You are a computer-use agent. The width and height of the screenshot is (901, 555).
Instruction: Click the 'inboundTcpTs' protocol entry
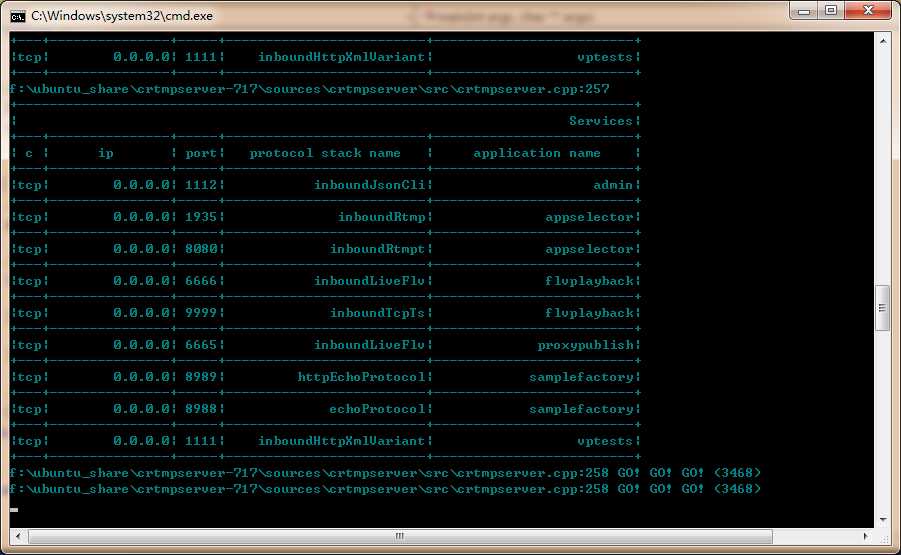click(x=377, y=313)
